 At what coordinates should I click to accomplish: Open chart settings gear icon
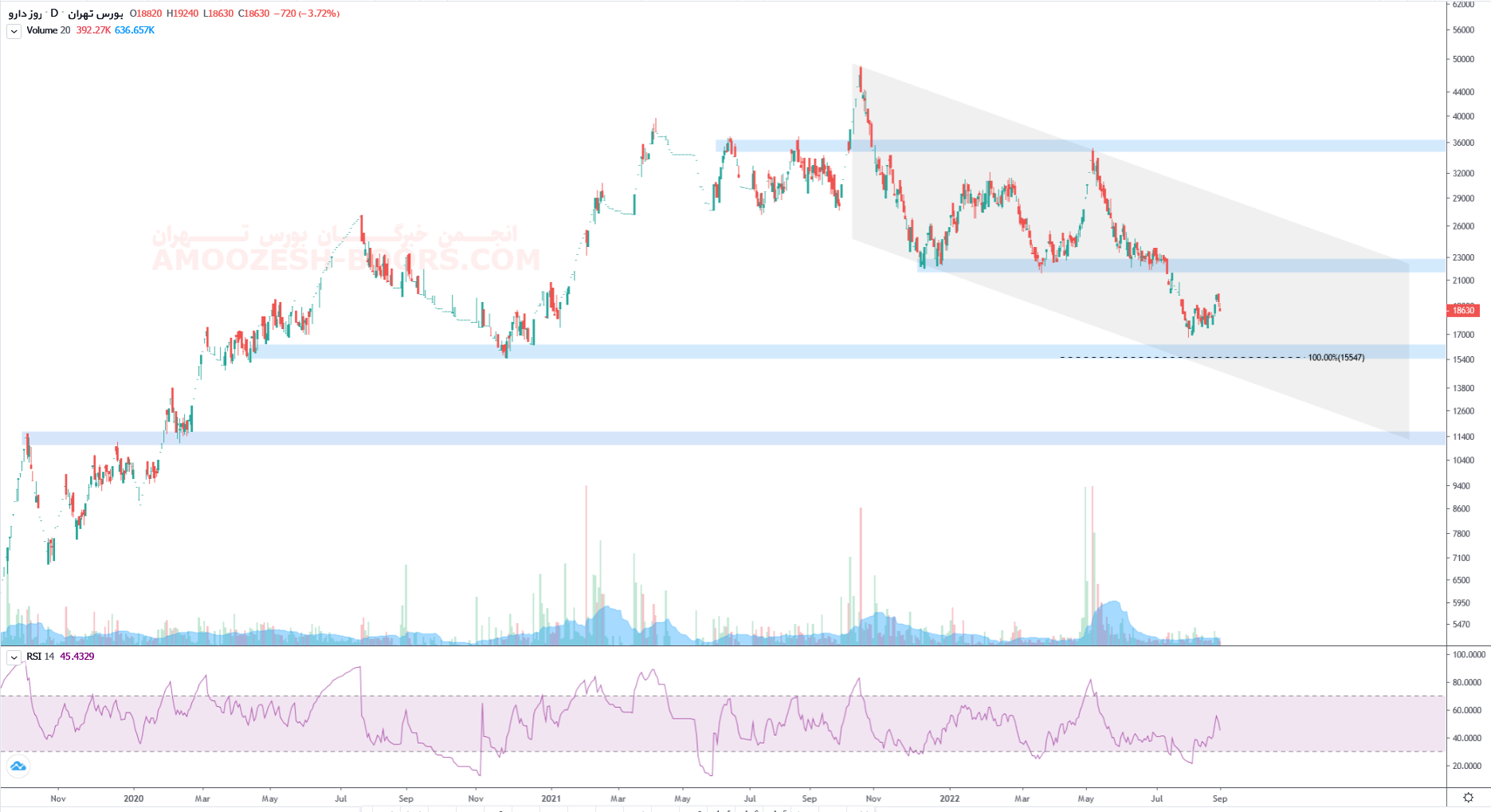1468,798
